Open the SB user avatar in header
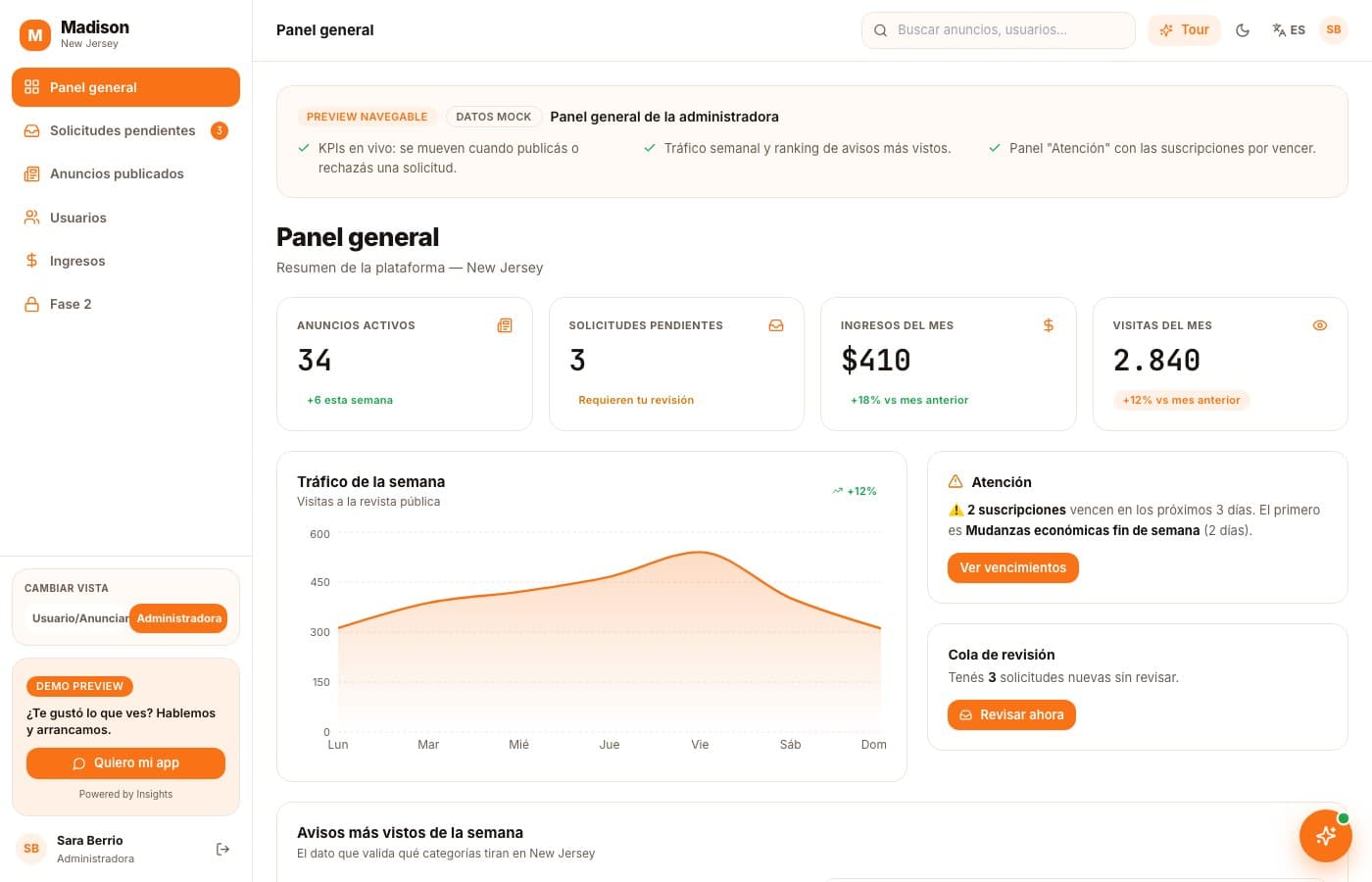 click(1334, 30)
